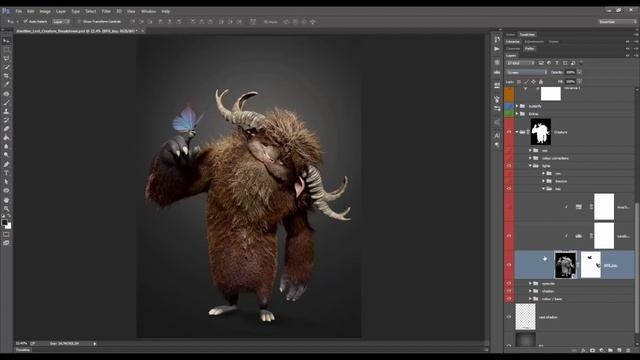Add layer style fx button

(583, 350)
